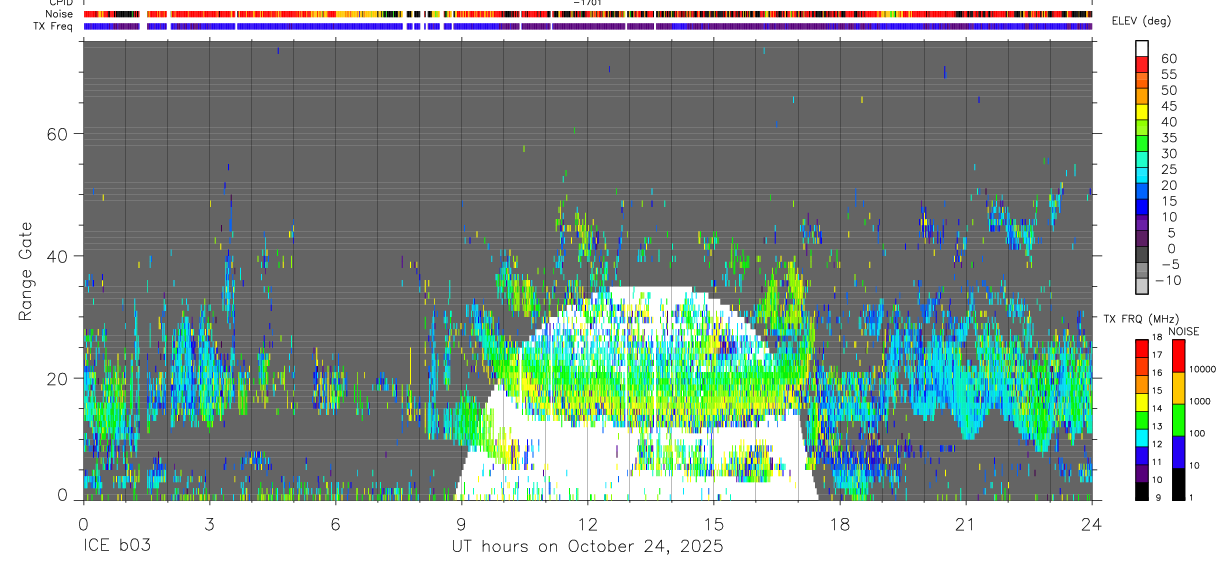The image size is (1228, 567).
Task: Click the "10000" label on NOISE legend
Action: (1202, 369)
